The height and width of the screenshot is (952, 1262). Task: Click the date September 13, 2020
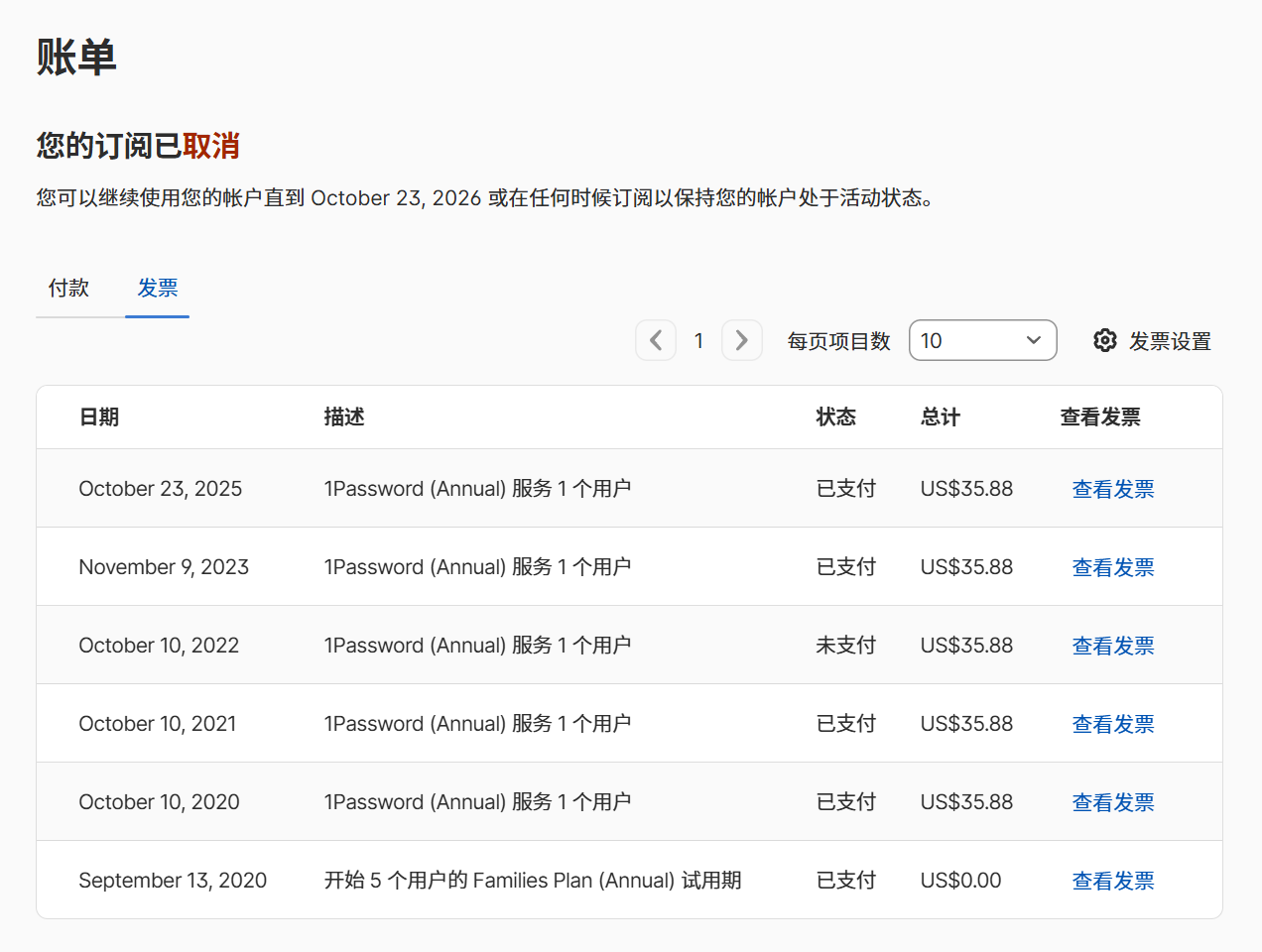173,881
